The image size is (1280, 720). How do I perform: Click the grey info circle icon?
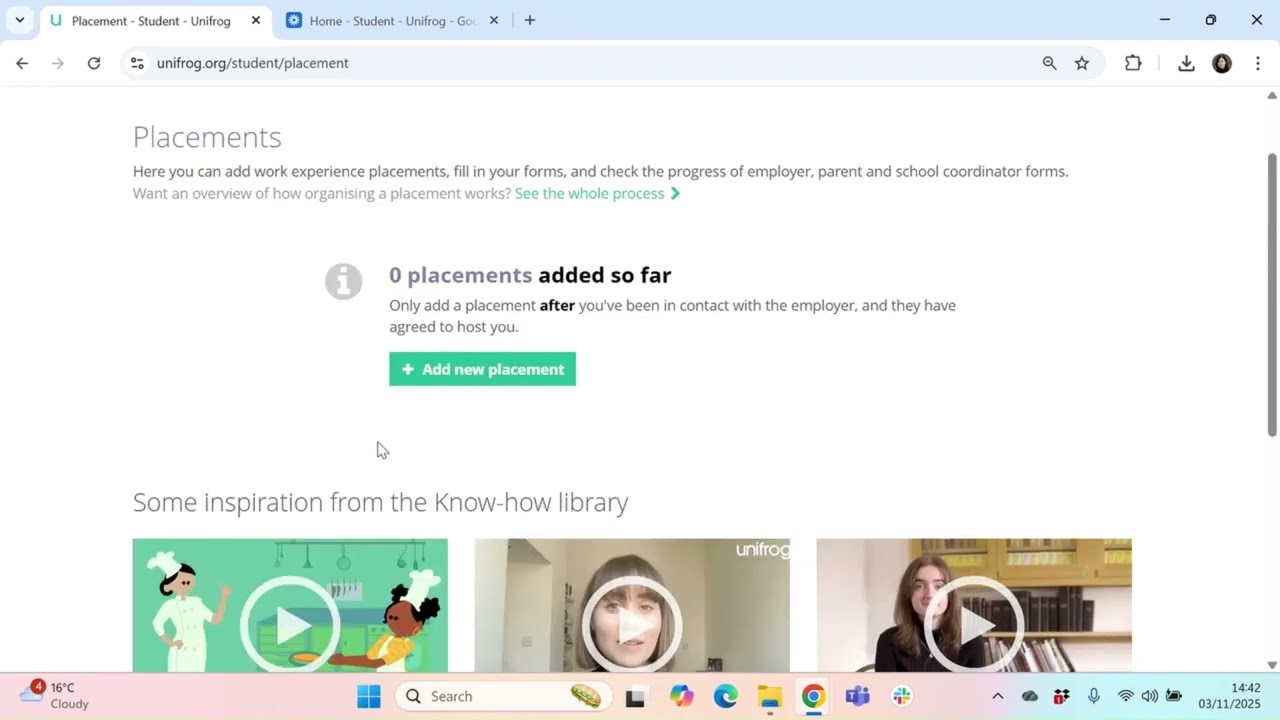point(343,281)
